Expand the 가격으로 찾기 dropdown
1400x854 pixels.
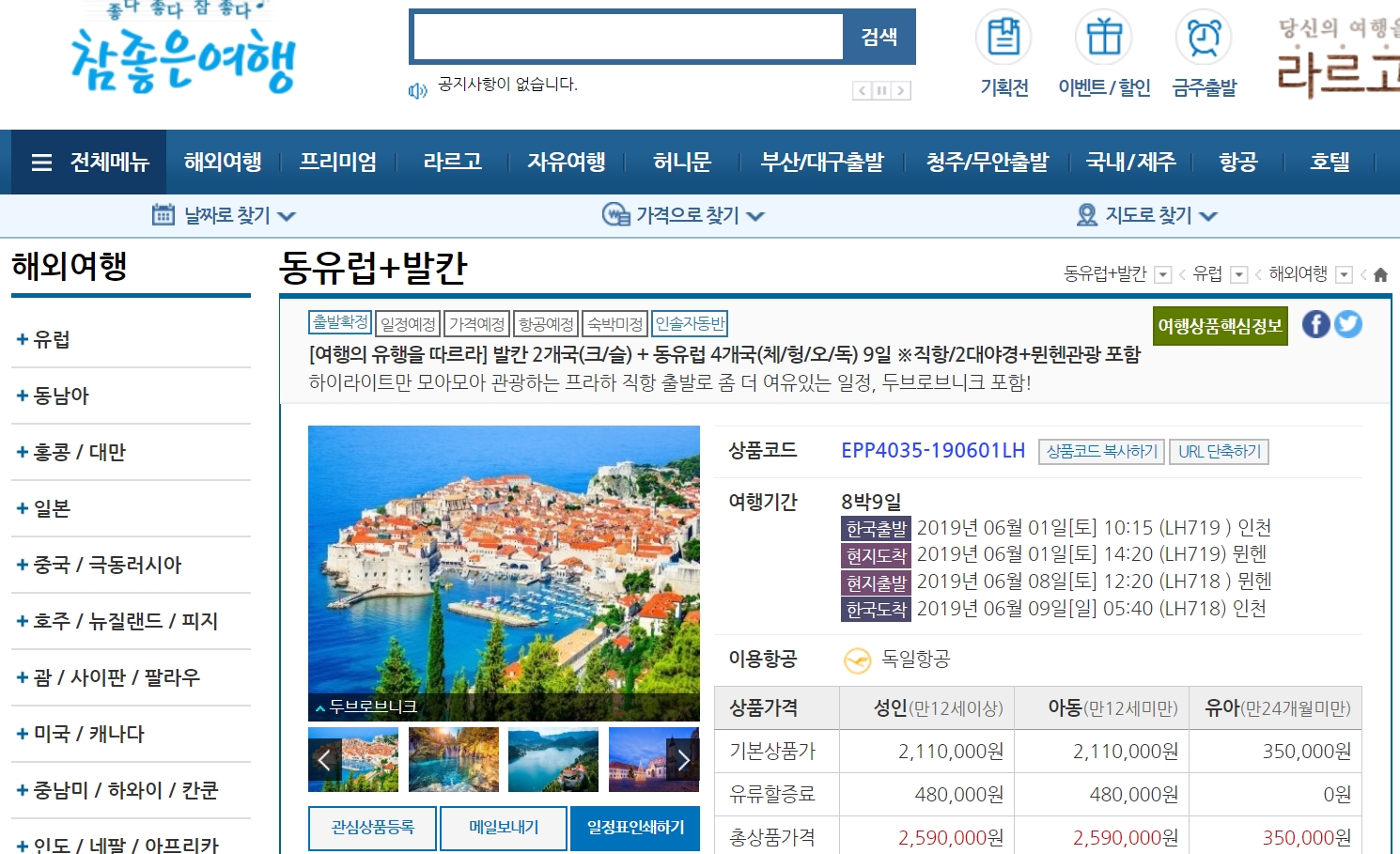[x=755, y=216]
